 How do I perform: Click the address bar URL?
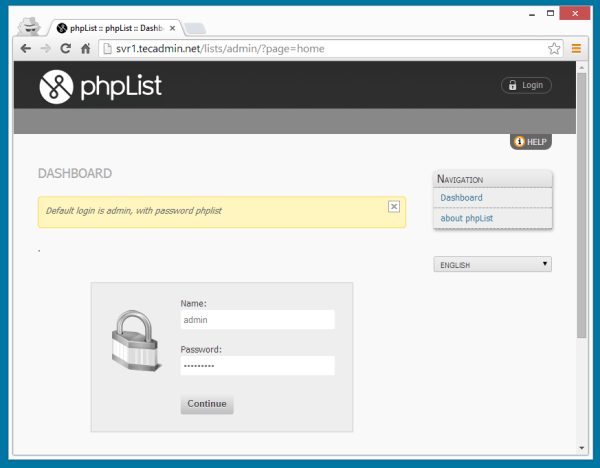pos(300,48)
